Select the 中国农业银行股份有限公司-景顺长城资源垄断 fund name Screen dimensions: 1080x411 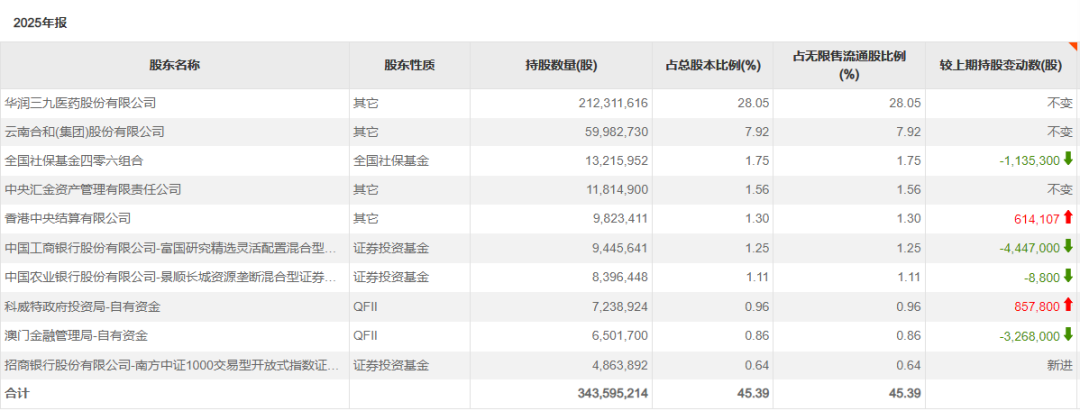point(172,277)
